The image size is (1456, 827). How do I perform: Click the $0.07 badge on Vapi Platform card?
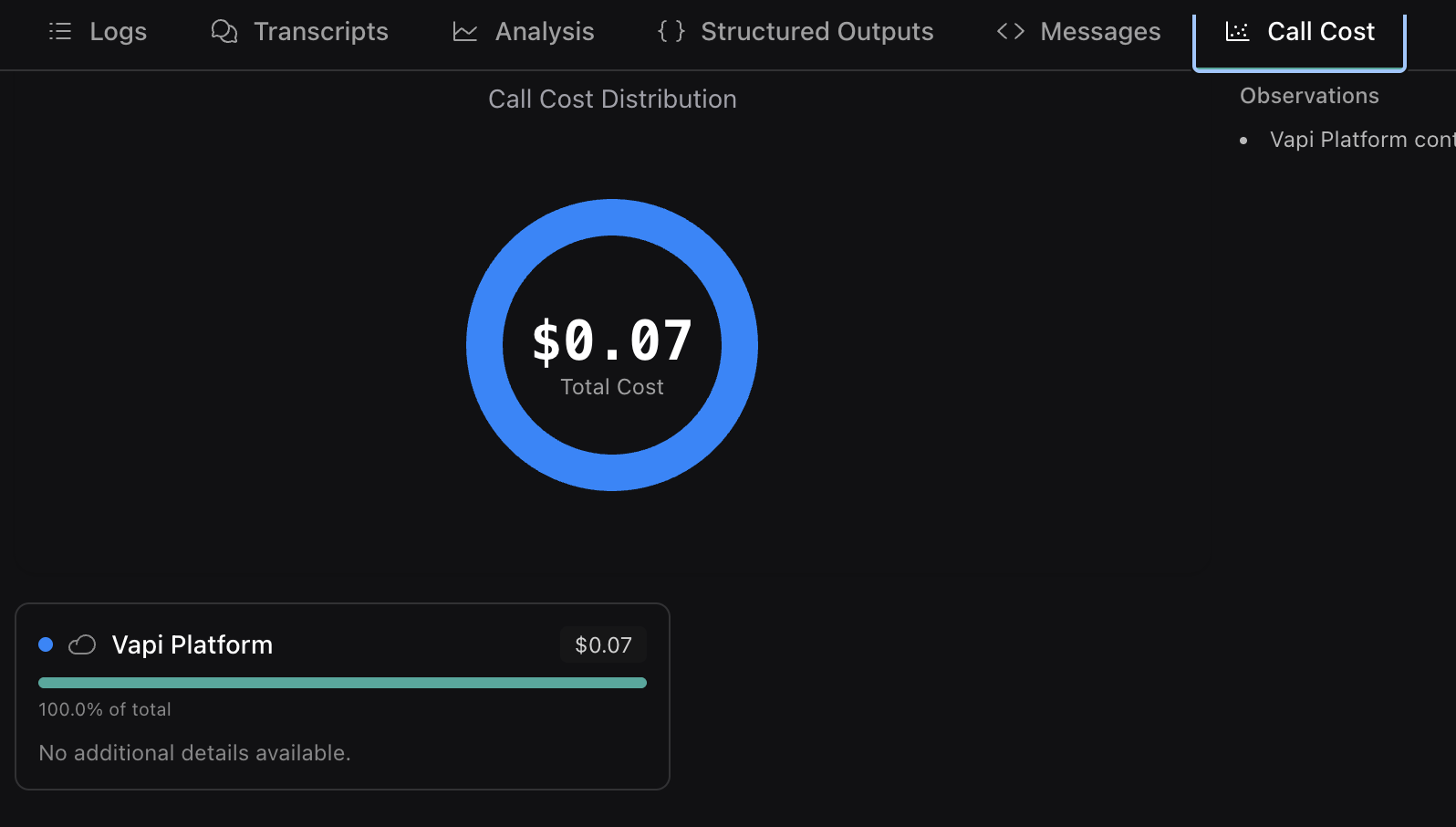603,645
